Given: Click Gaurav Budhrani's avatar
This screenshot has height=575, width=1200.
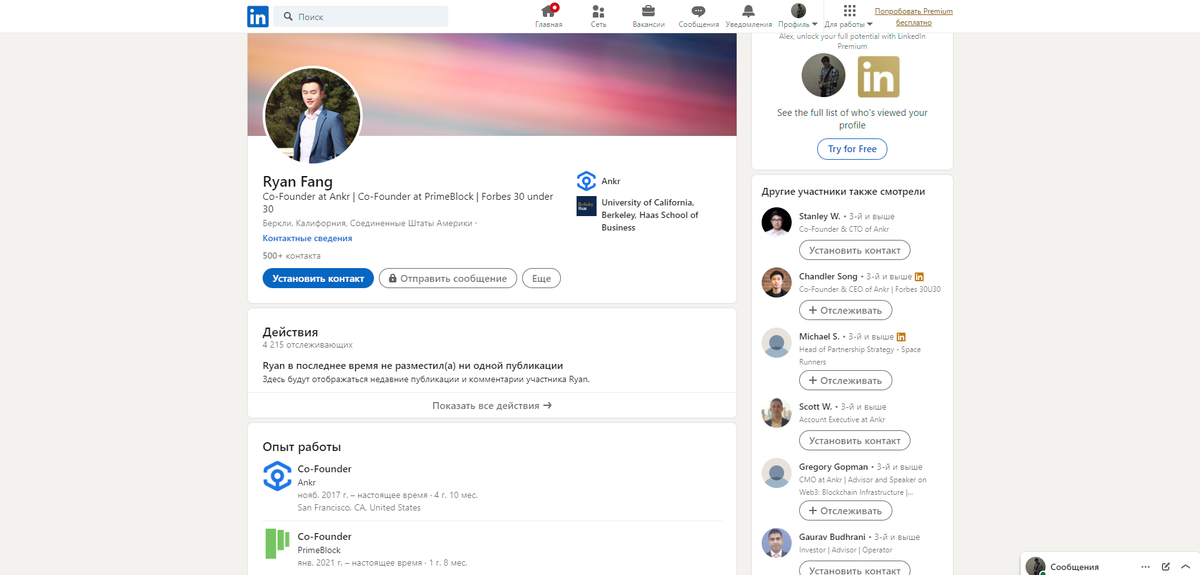Looking at the screenshot, I should 777,543.
